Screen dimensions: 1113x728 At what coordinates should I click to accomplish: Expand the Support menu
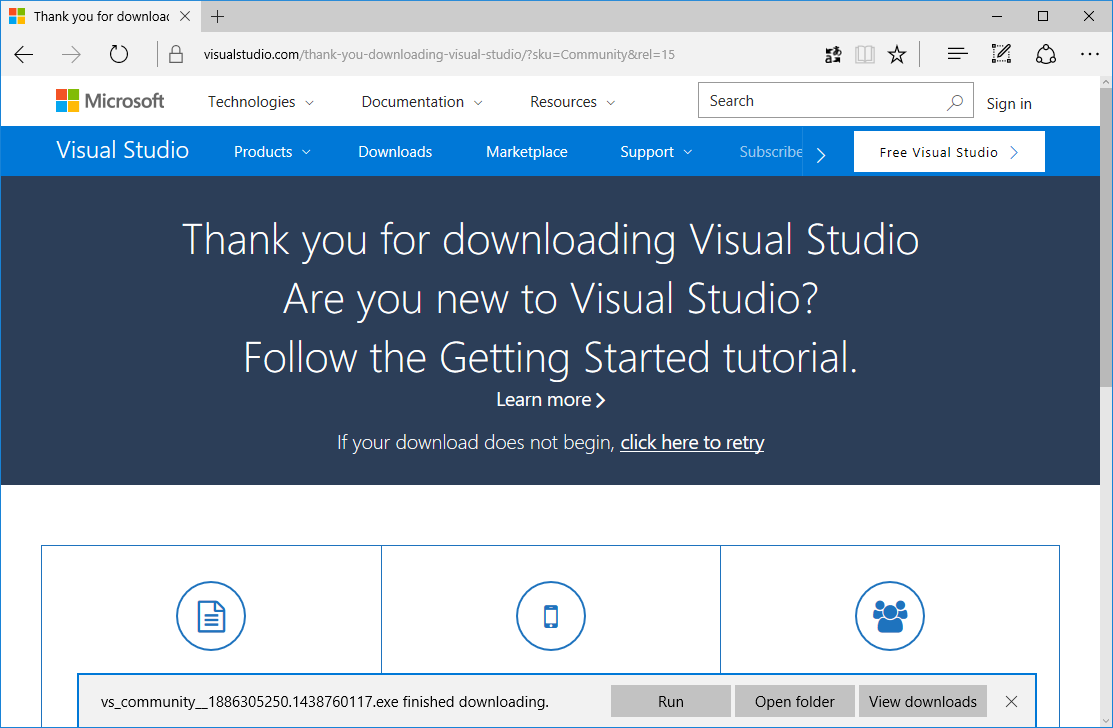point(656,152)
